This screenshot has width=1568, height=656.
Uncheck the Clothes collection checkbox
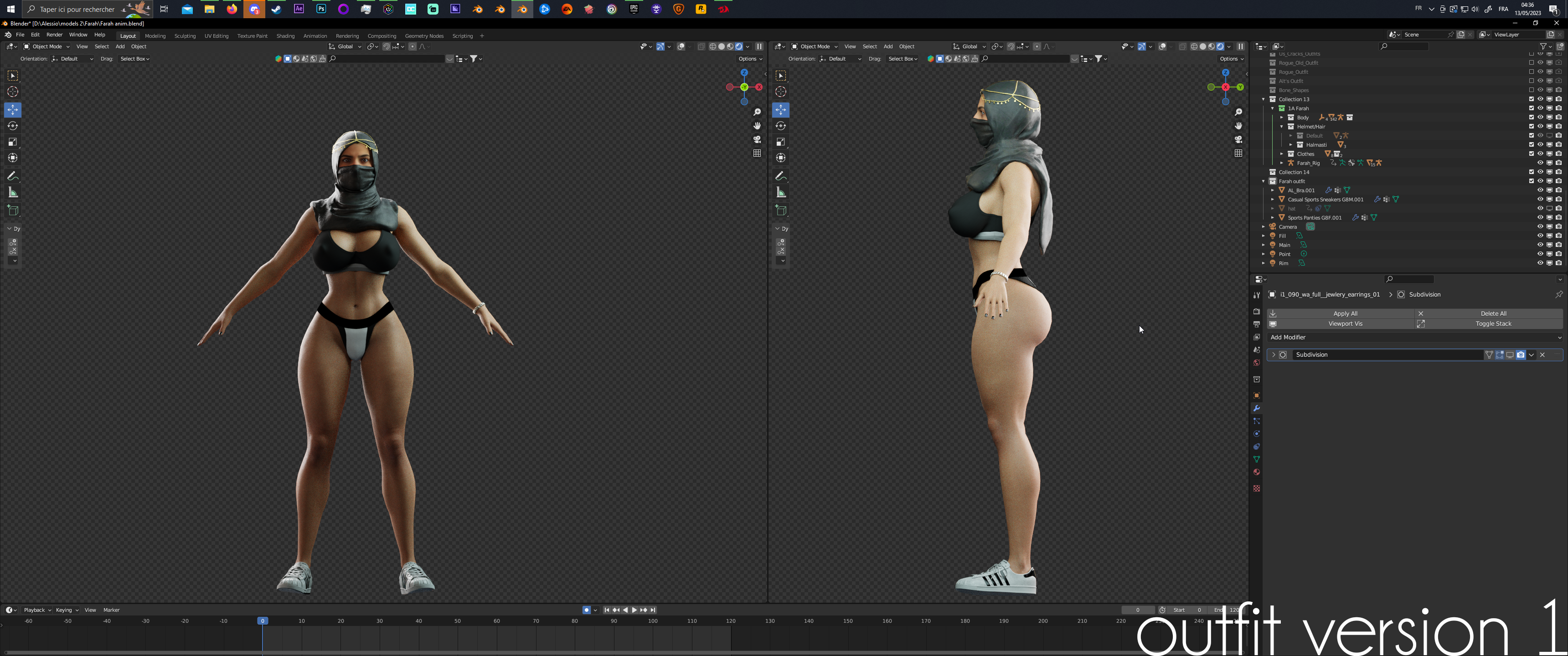(1532, 154)
